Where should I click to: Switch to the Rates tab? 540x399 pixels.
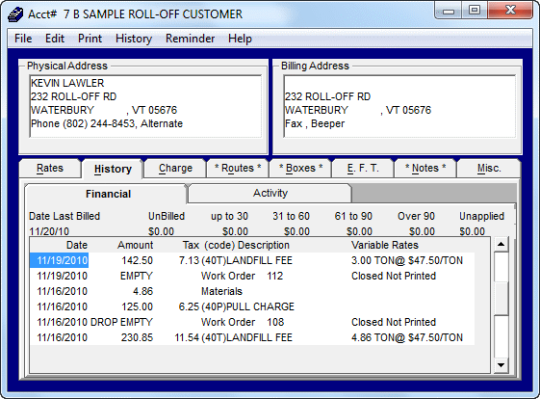(x=50, y=168)
